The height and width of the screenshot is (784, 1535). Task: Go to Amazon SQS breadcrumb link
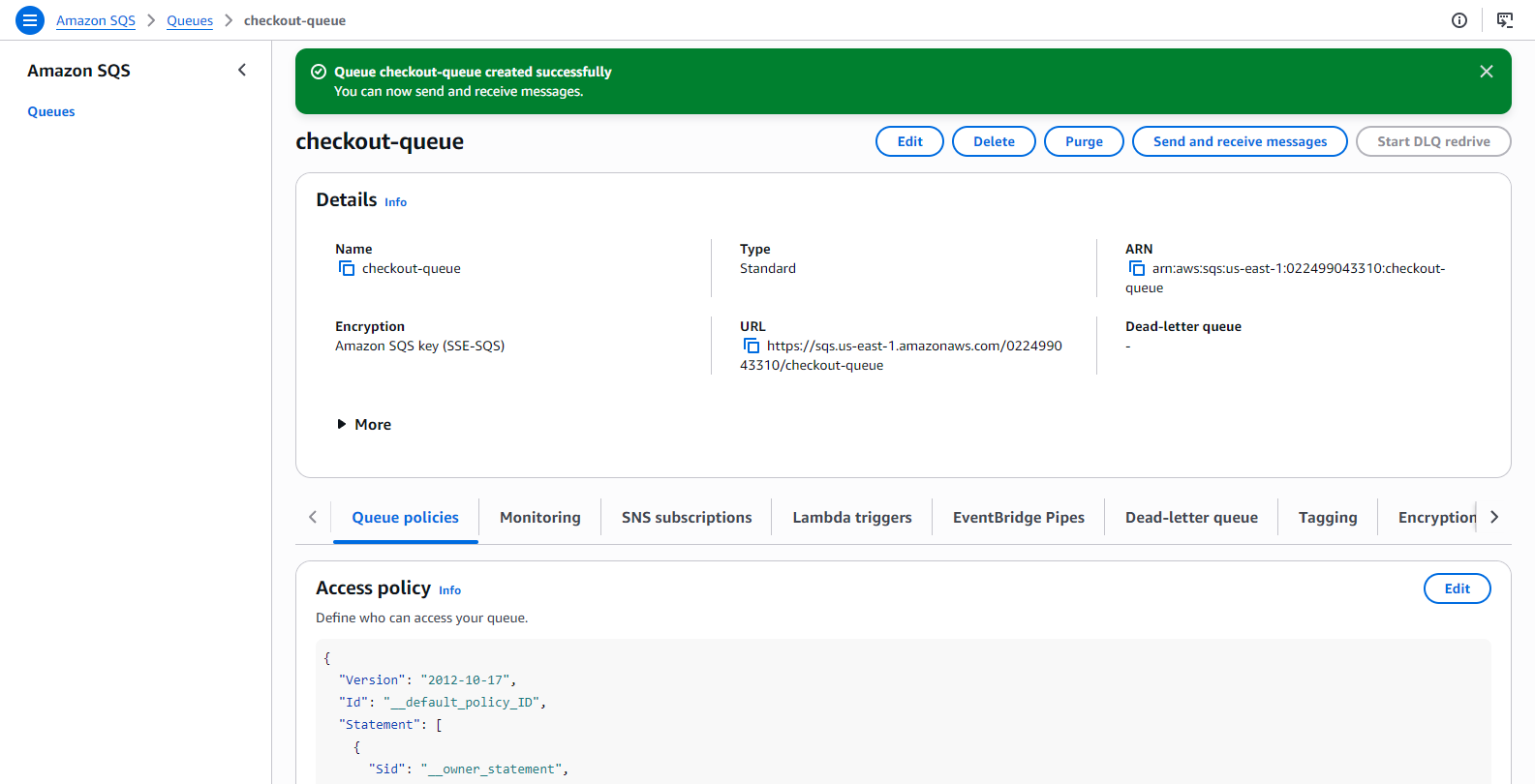[96, 20]
